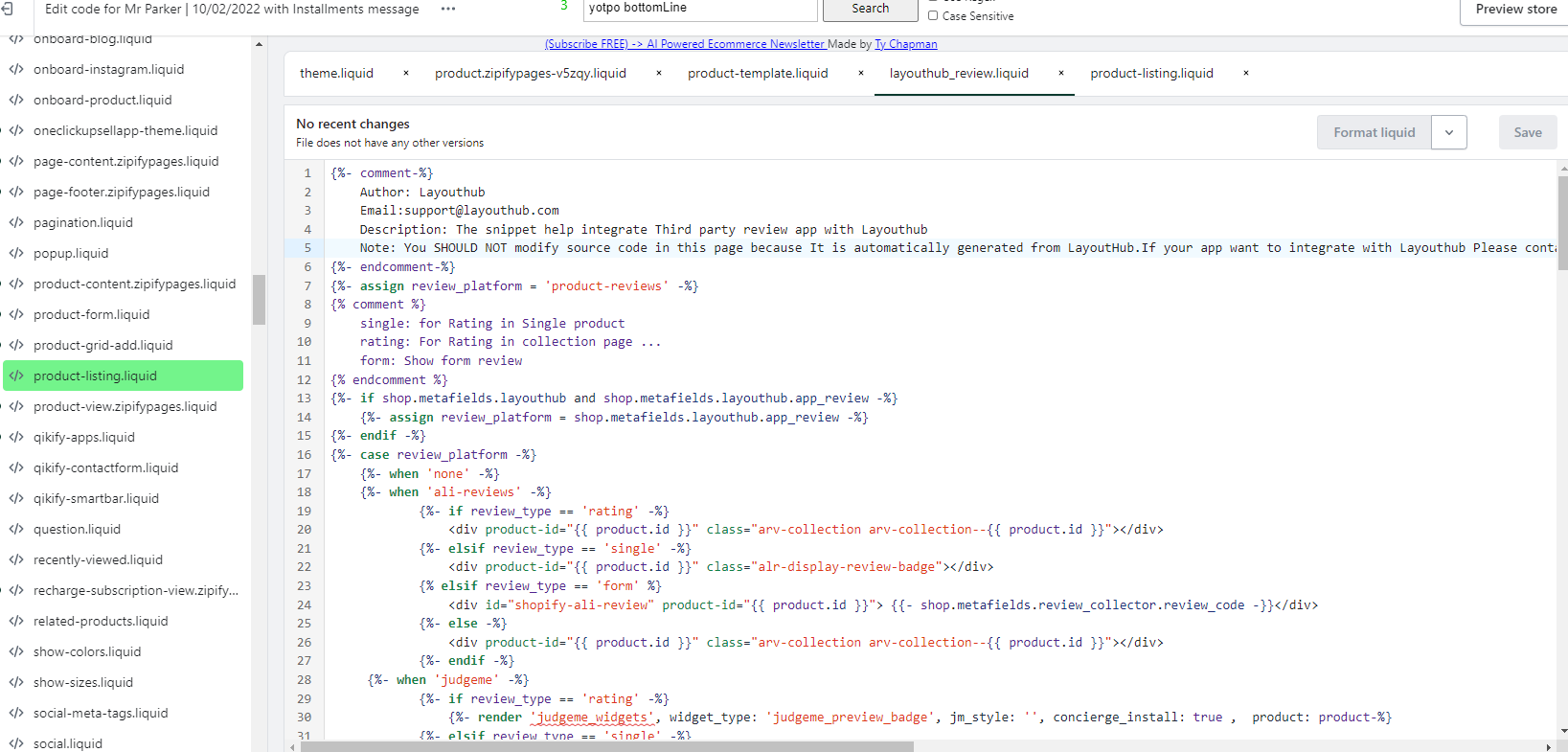Click the 'judgeme' when statement on line 28

[x=448, y=679]
